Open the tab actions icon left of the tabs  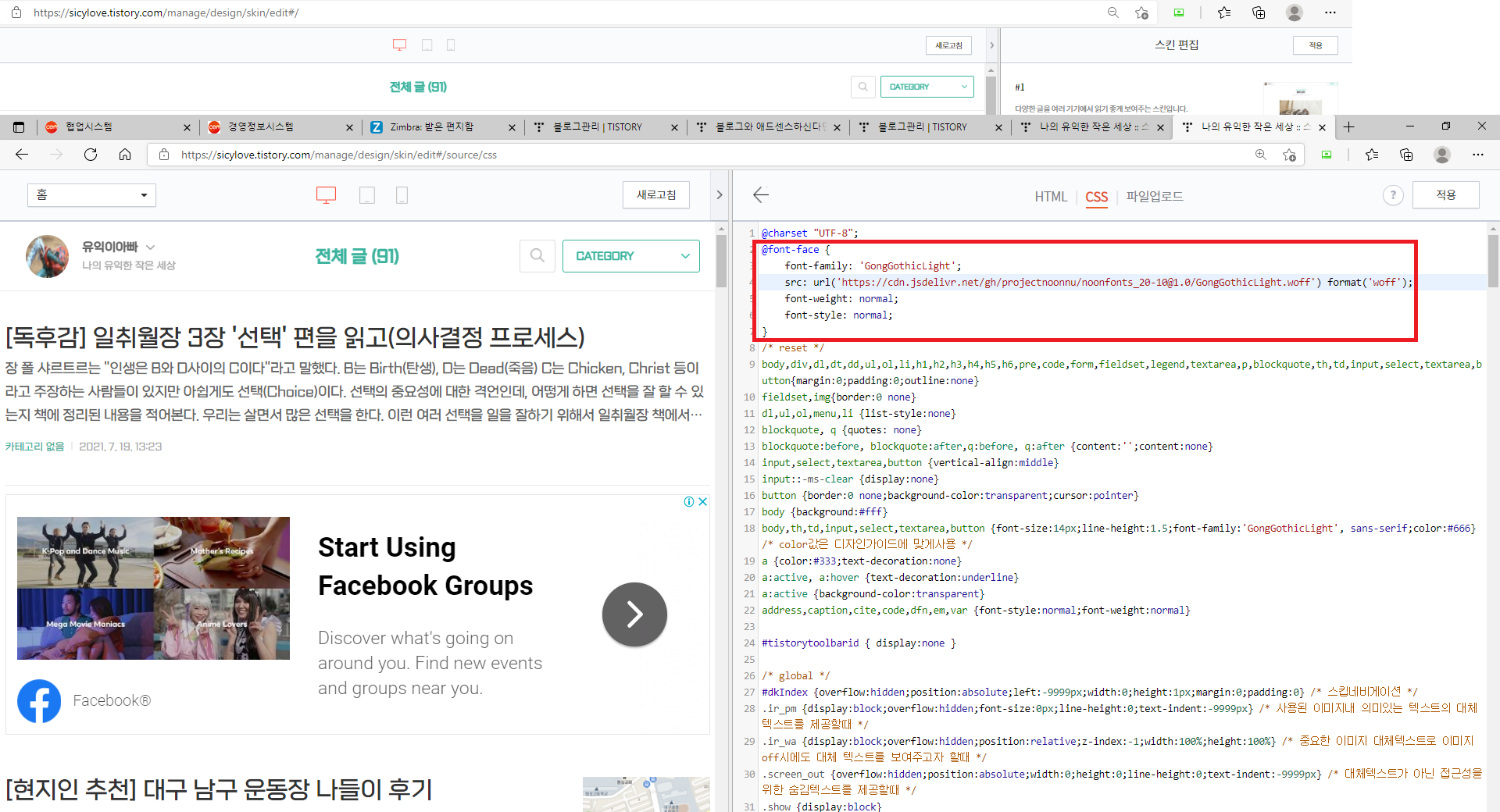(x=19, y=126)
